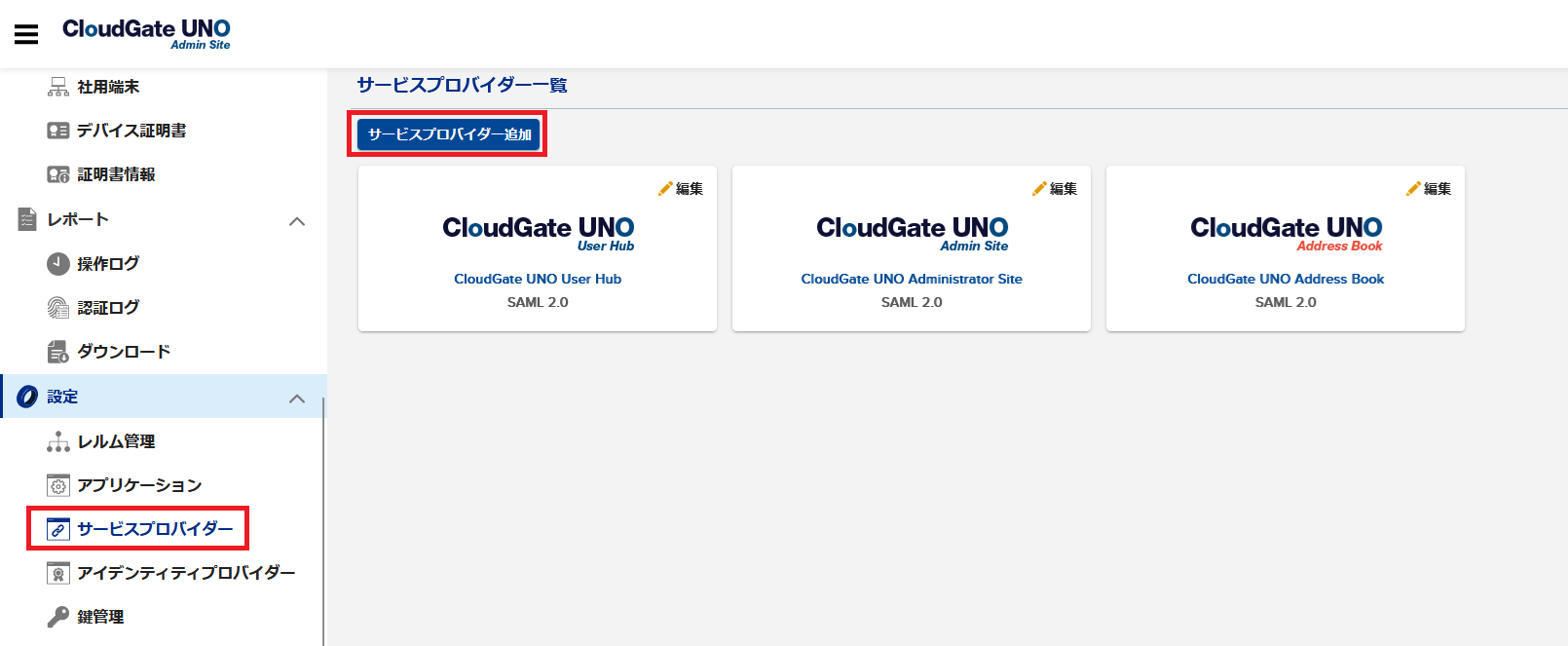The image size is (1568, 646).
Task: Click the レルム管理 hierarchy icon
Action: (x=58, y=441)
